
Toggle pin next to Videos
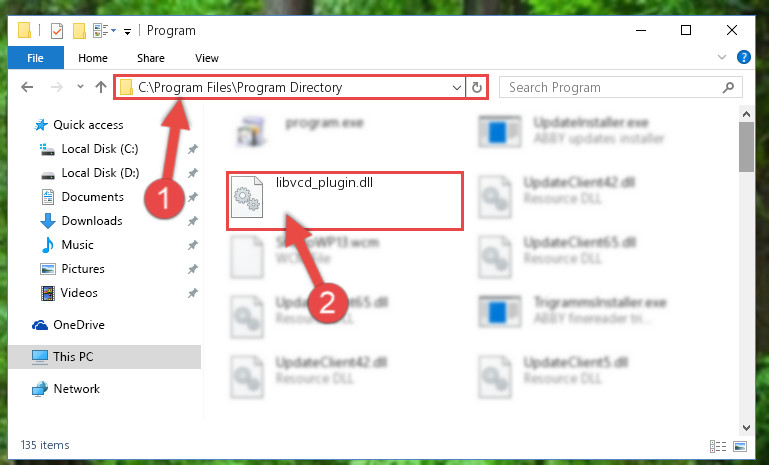193,293
